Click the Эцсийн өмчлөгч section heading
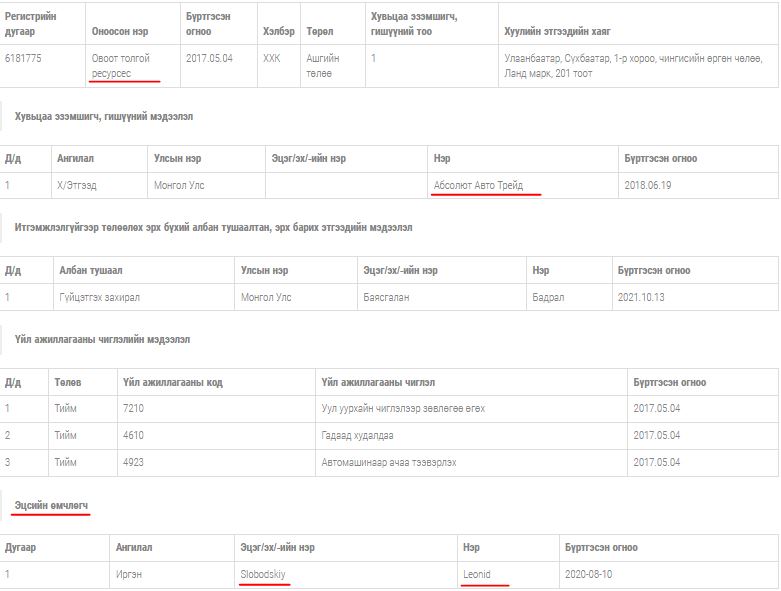Viewport: 781px width, 591px height. point(52,506)
